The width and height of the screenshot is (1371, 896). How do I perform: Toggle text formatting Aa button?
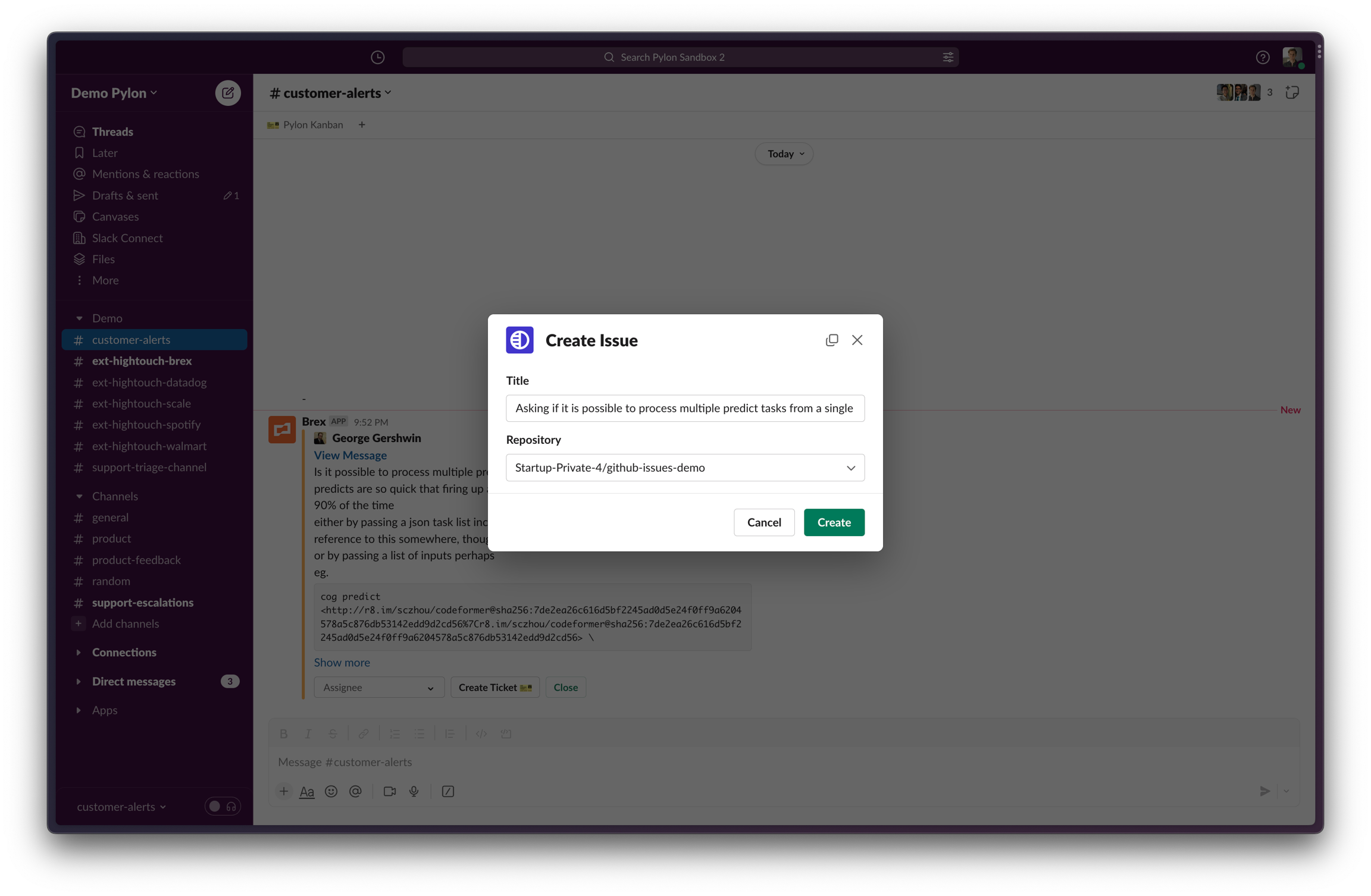(306, 791)
